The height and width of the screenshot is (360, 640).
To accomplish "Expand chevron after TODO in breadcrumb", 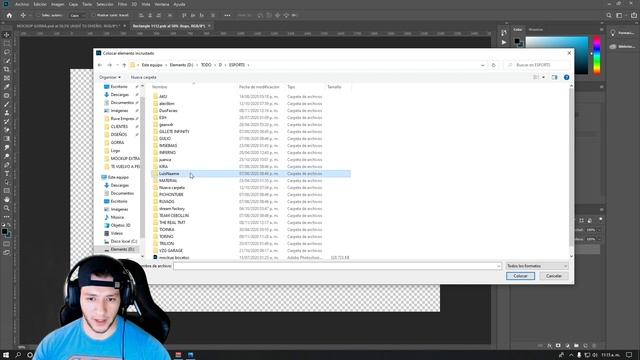I will tap(215, 65).
